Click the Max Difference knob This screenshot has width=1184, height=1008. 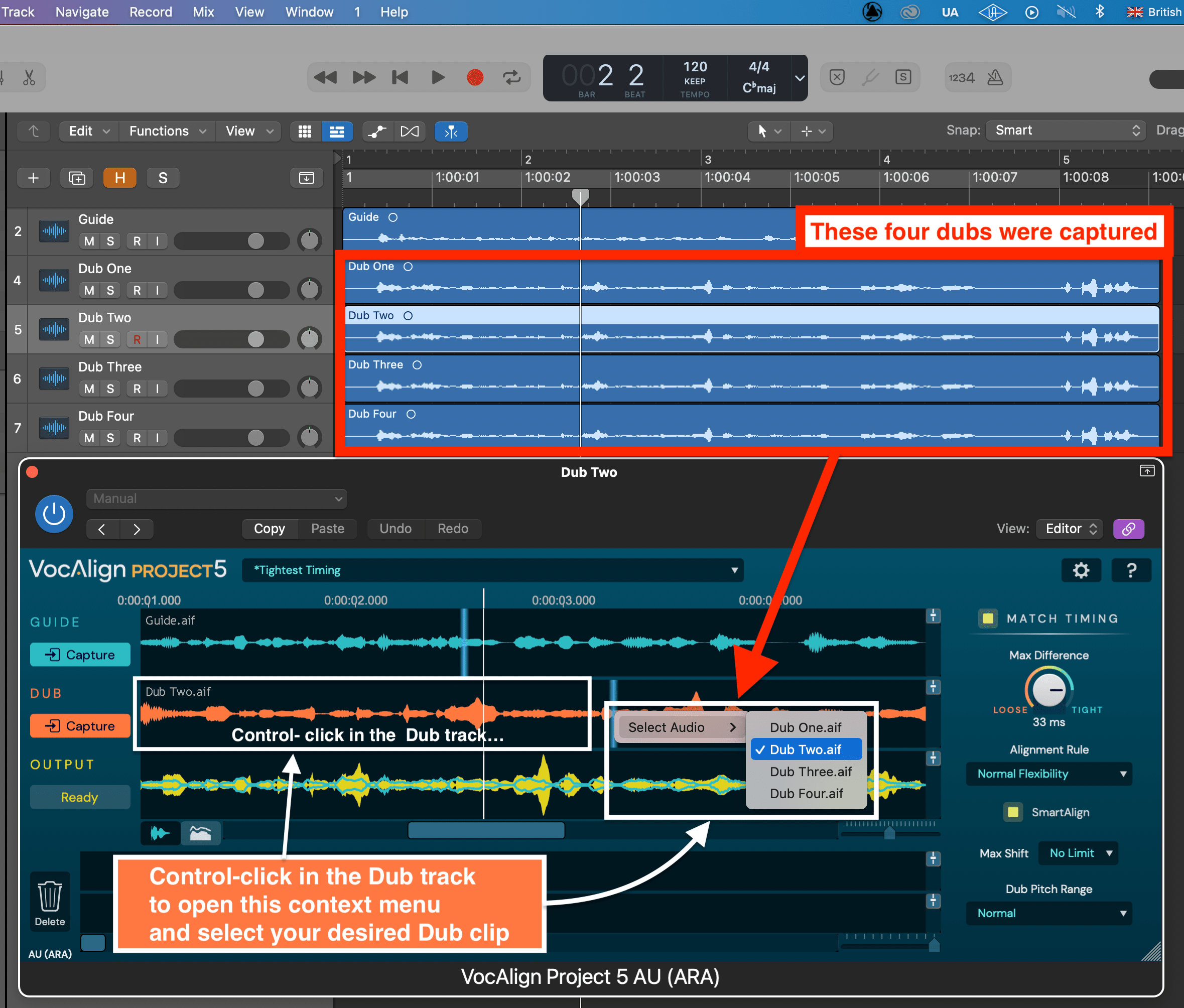1048,691
